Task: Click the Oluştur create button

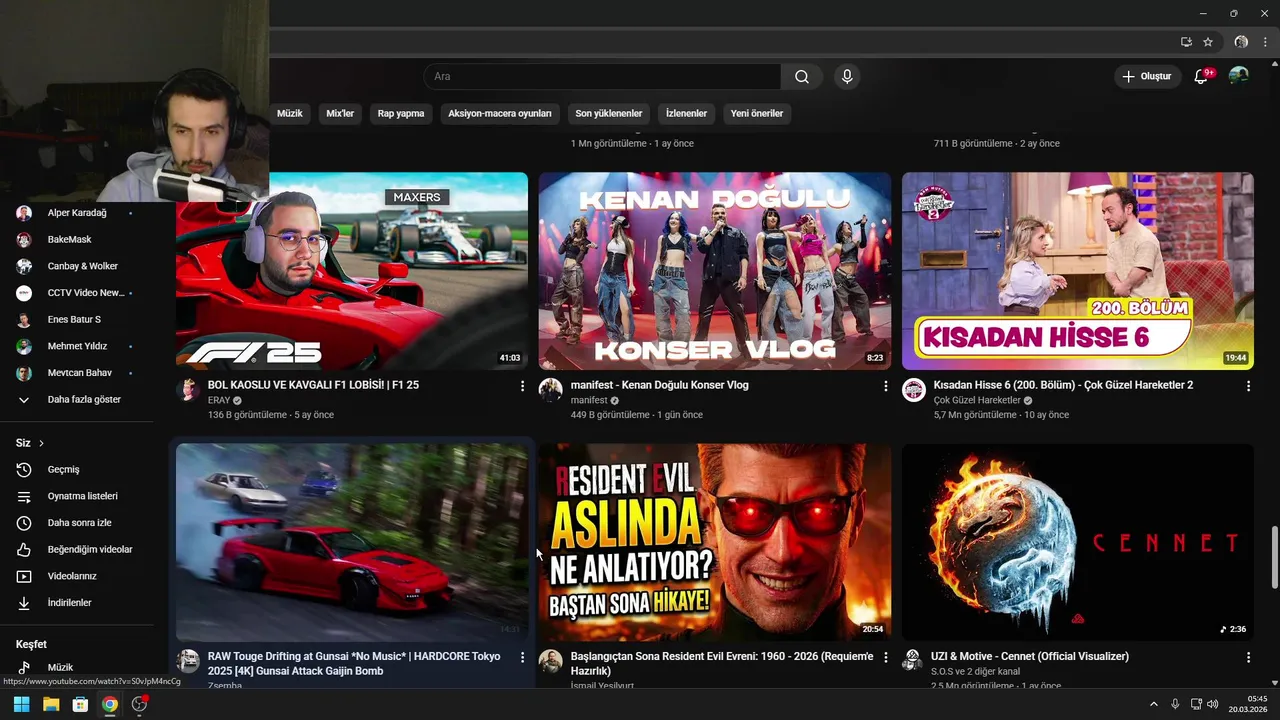Action: point(1146,76)
